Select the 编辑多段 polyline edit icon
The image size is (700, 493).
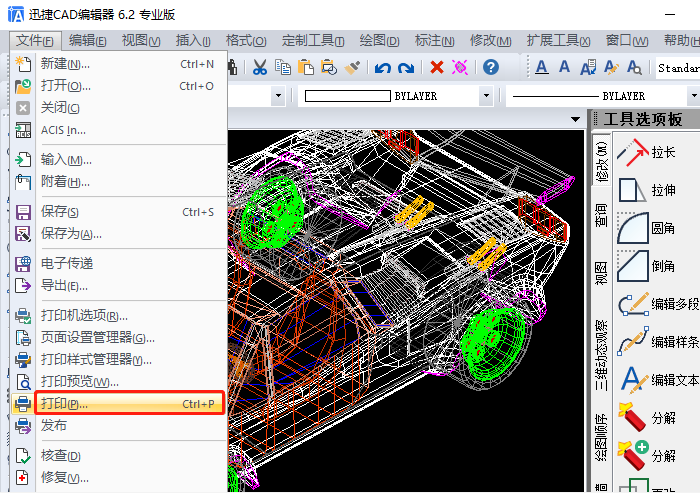[633, 304]
